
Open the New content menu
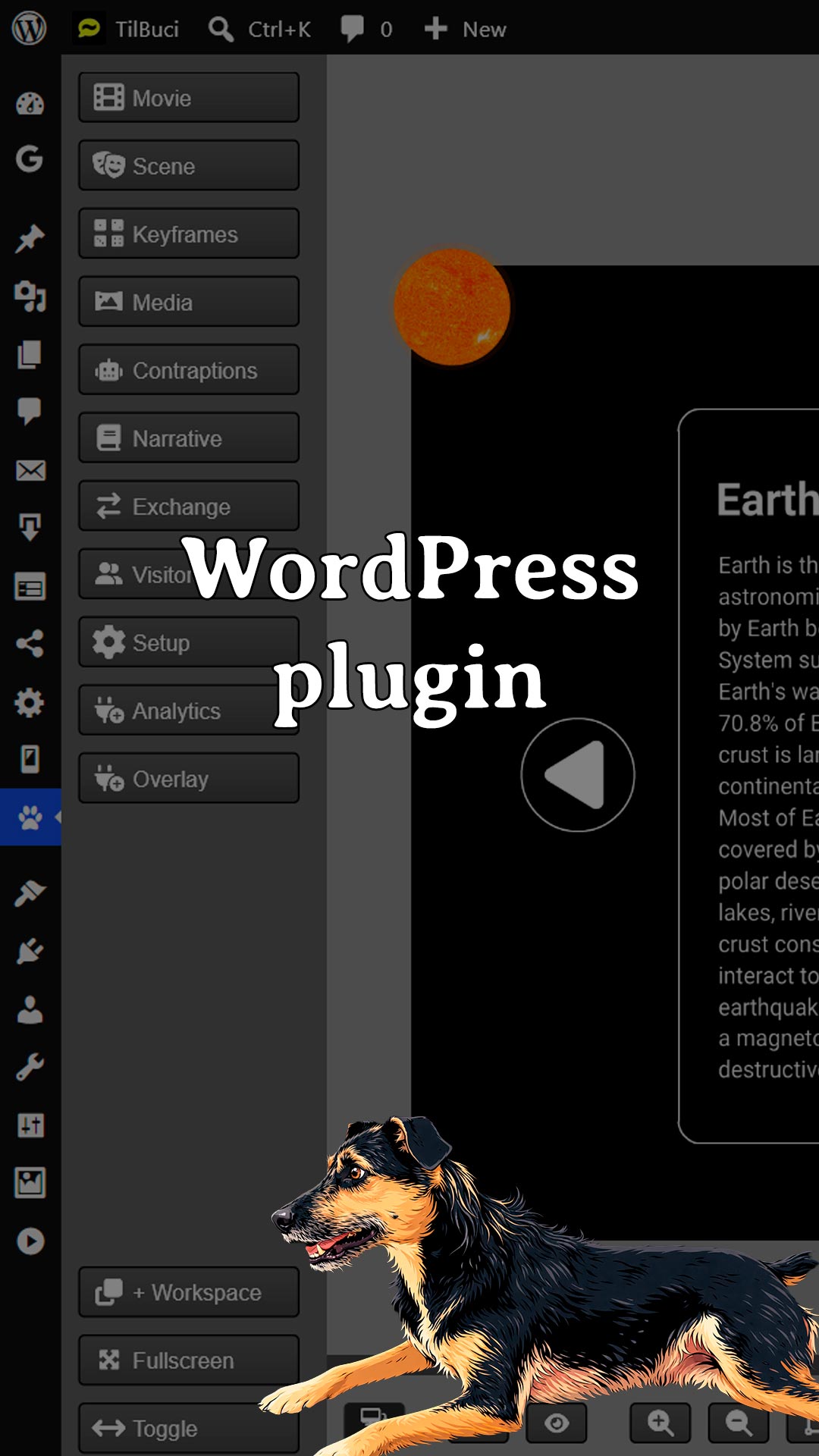pos(465,29)
